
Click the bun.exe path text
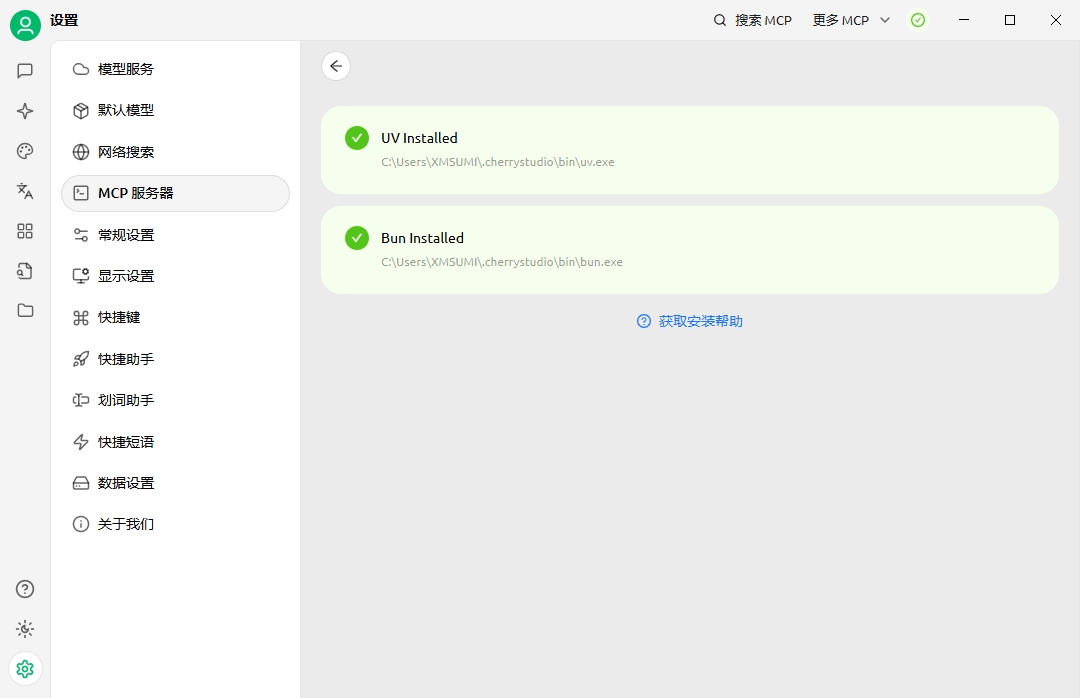click(x=501, y=262)
